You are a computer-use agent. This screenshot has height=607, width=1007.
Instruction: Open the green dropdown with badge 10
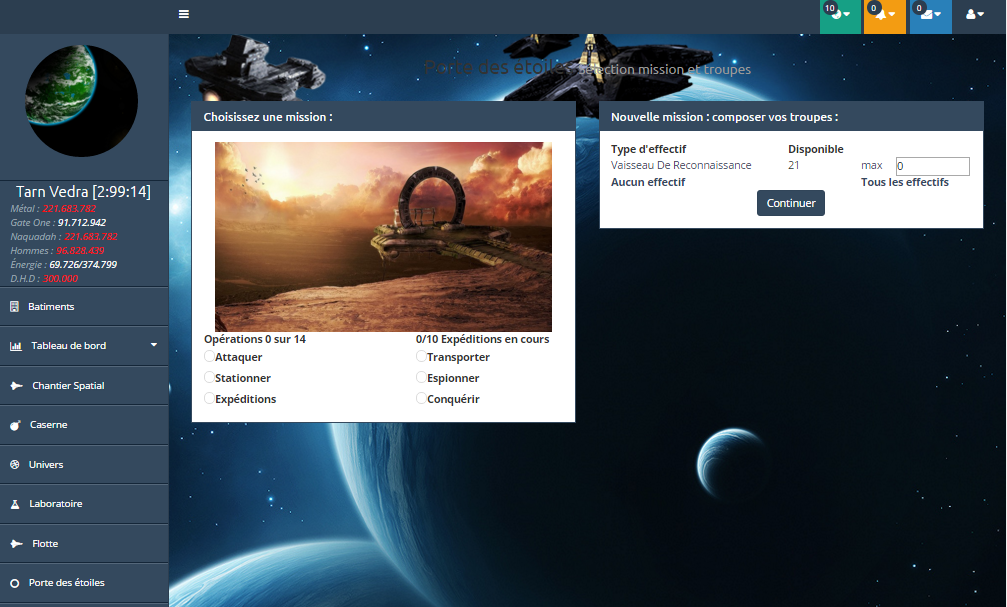pos(840,17)
